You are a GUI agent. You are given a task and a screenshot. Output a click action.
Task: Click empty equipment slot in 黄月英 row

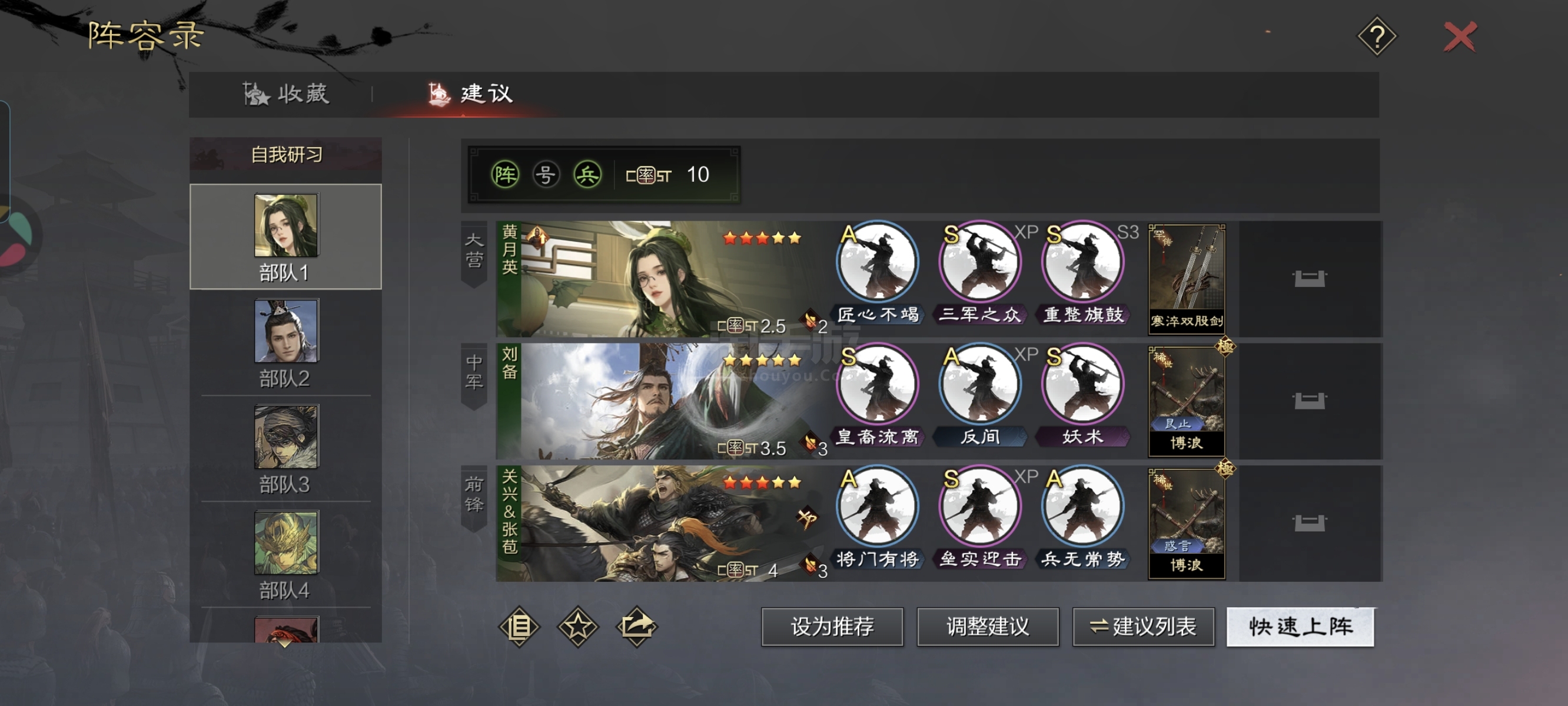(x=1309, y=279)
